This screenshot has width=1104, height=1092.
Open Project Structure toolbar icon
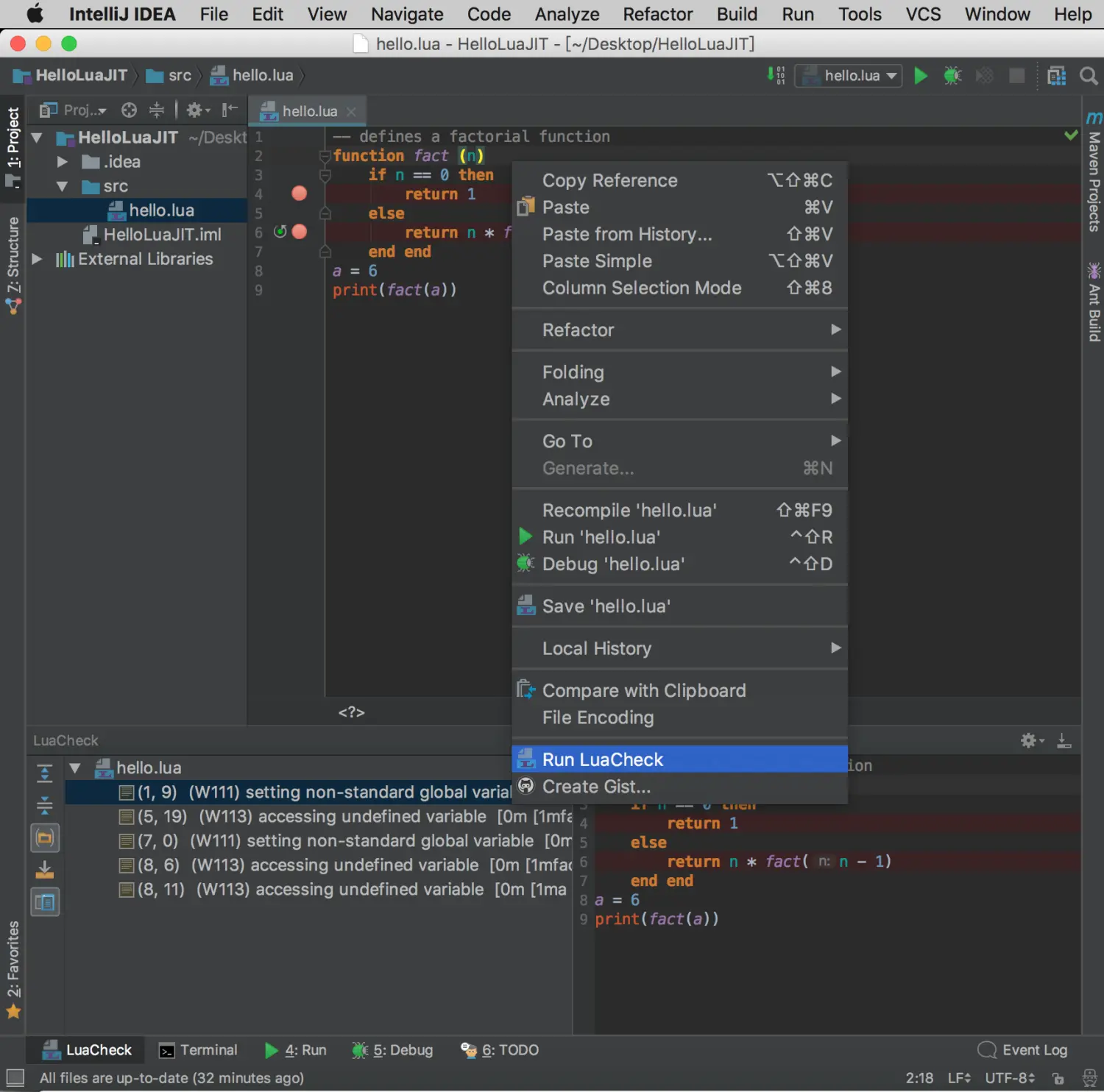pos(1057,76)
